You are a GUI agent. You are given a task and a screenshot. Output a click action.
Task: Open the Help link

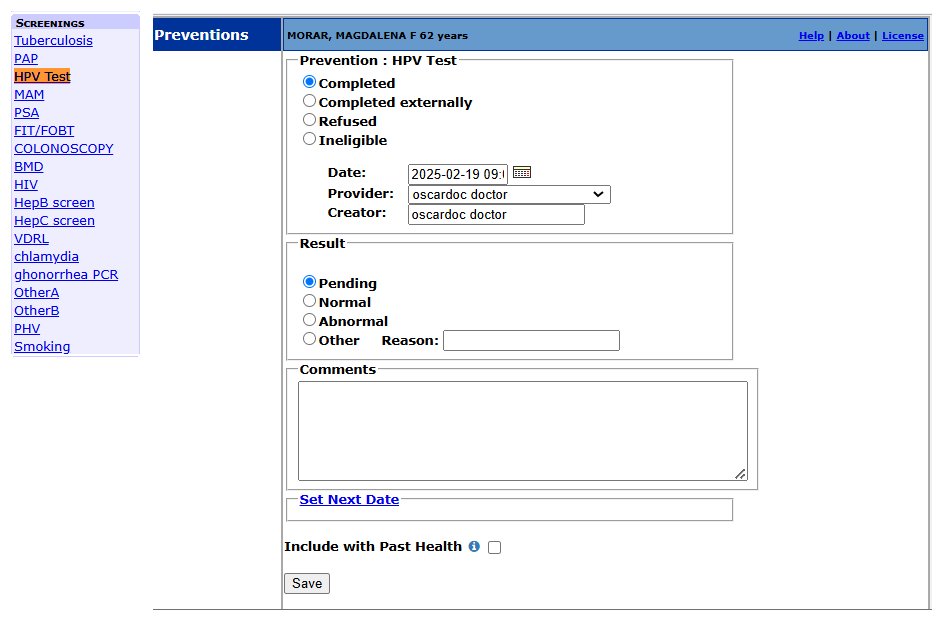811,36
